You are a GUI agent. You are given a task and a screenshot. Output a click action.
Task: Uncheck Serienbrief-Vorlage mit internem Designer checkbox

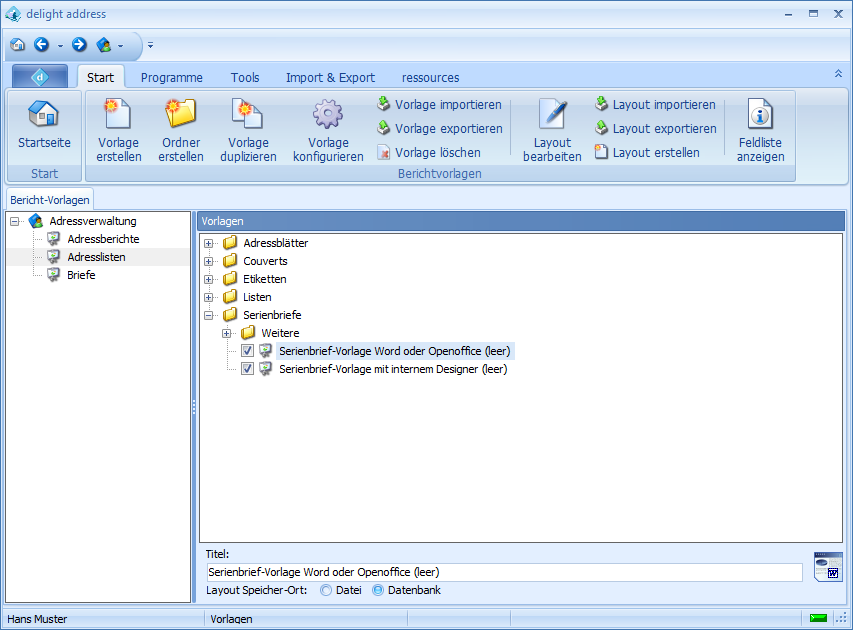[x=248, y=369]
